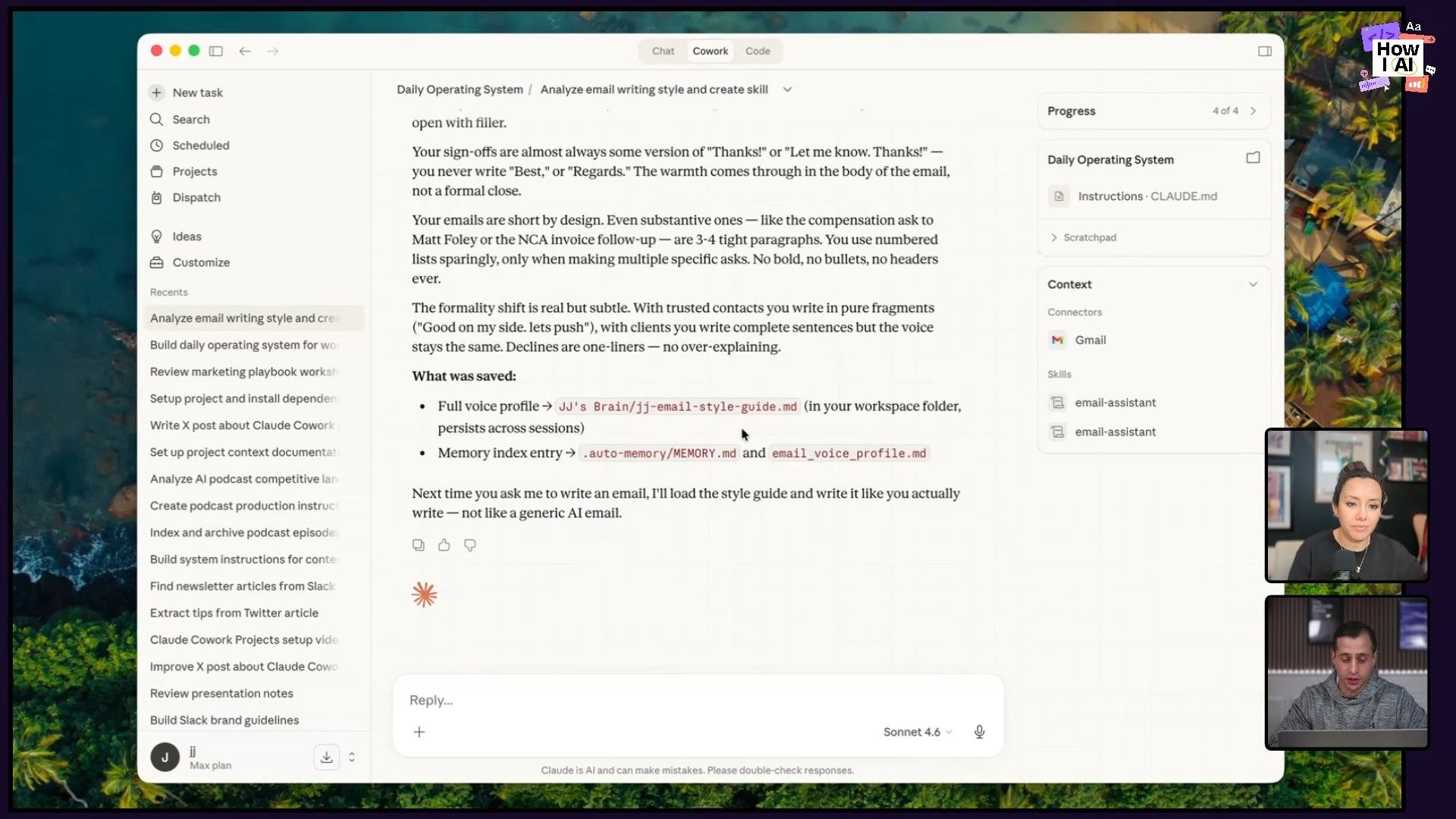Viewport: 1456px width, 819px height.
Task: Open recent 'Build Slack brand guidelines' task
Action: coord(224,720)
